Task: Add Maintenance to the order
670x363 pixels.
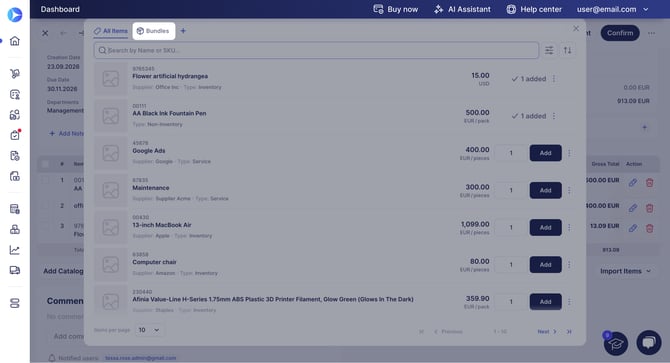Action: click(546, 190)
